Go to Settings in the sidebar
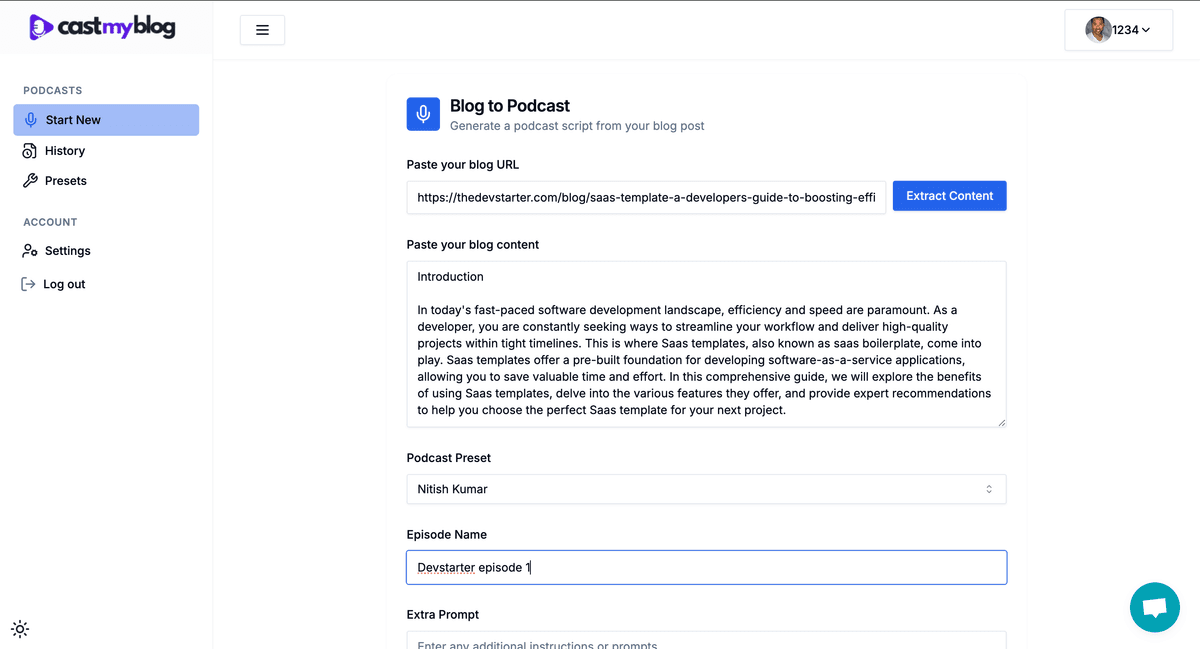 click(x=67, y=251)
